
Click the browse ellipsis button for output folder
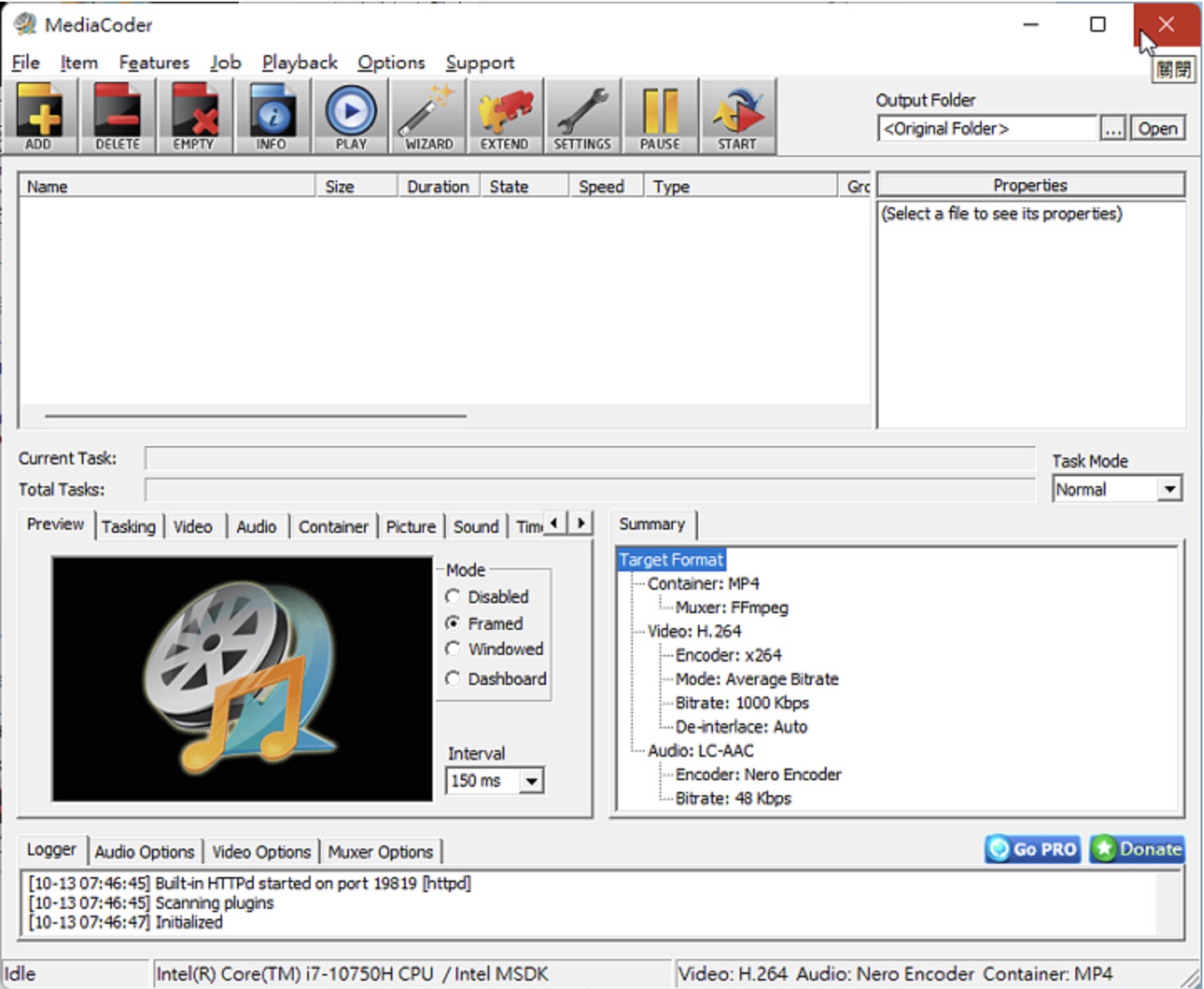(x=1113, y=129)
